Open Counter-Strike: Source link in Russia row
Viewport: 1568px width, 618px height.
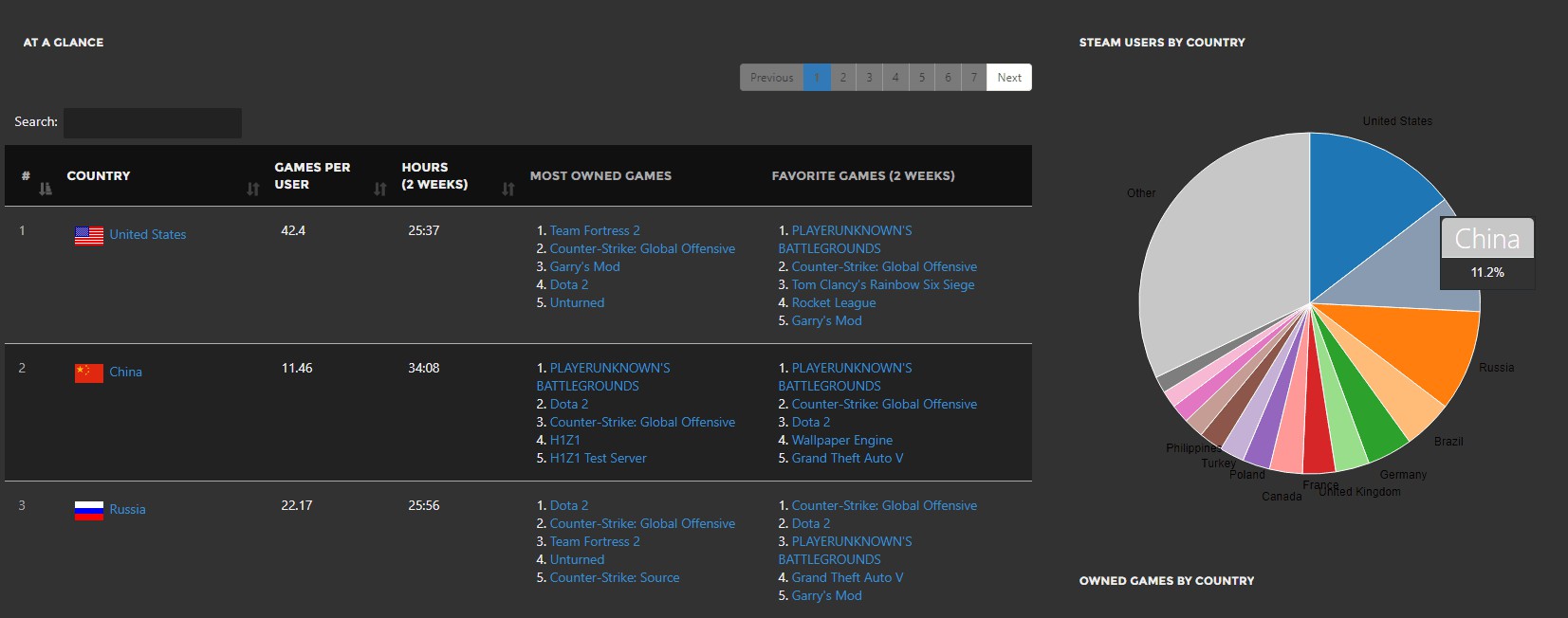click(x=614, y=577)
